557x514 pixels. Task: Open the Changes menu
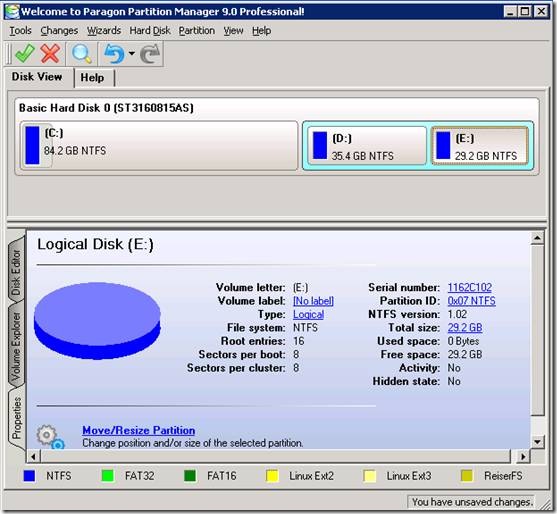[x=59, y=31]
